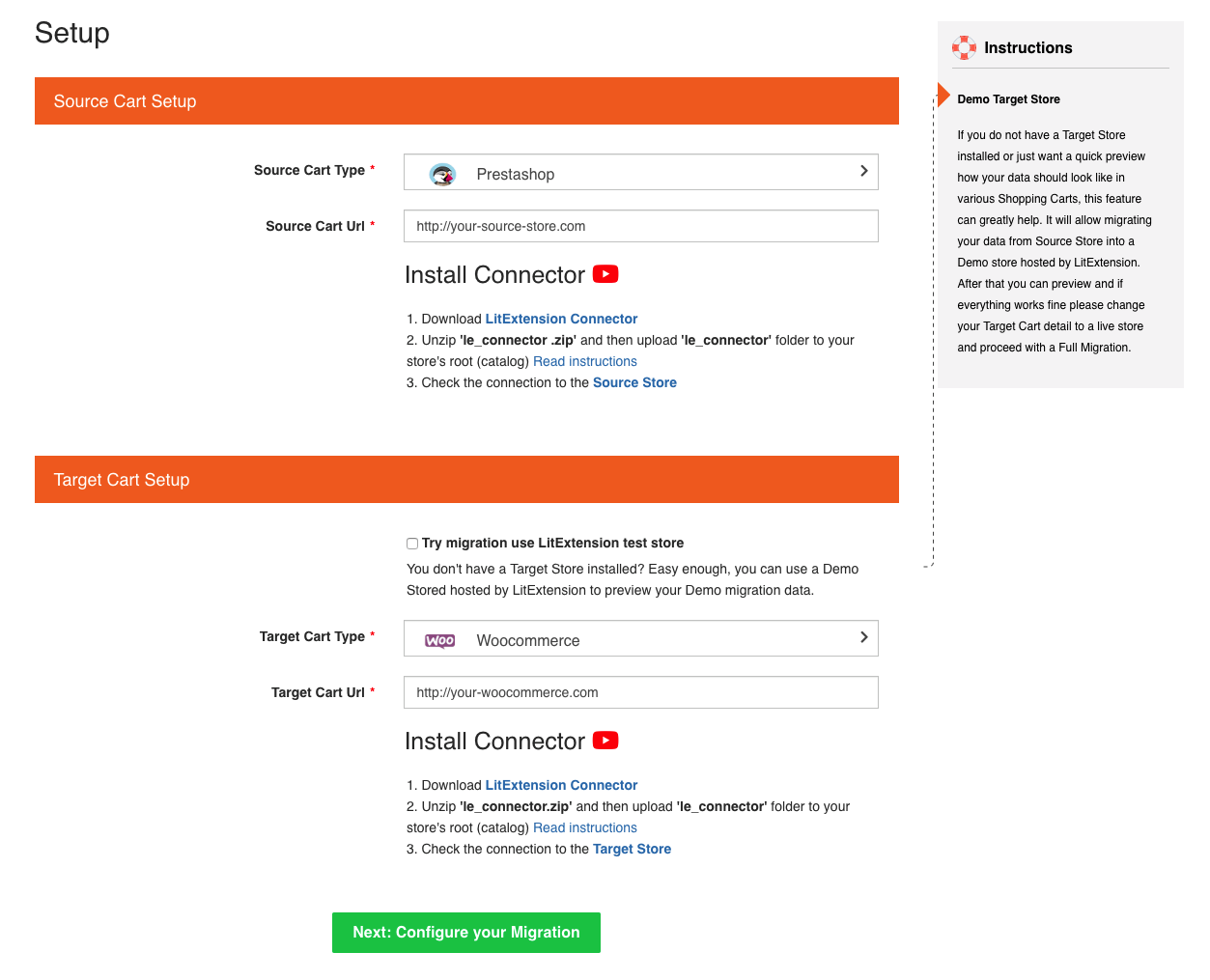Click the Woocommerce logo icon
Viewport: 1210px width, 980px height.
[439, 640]
